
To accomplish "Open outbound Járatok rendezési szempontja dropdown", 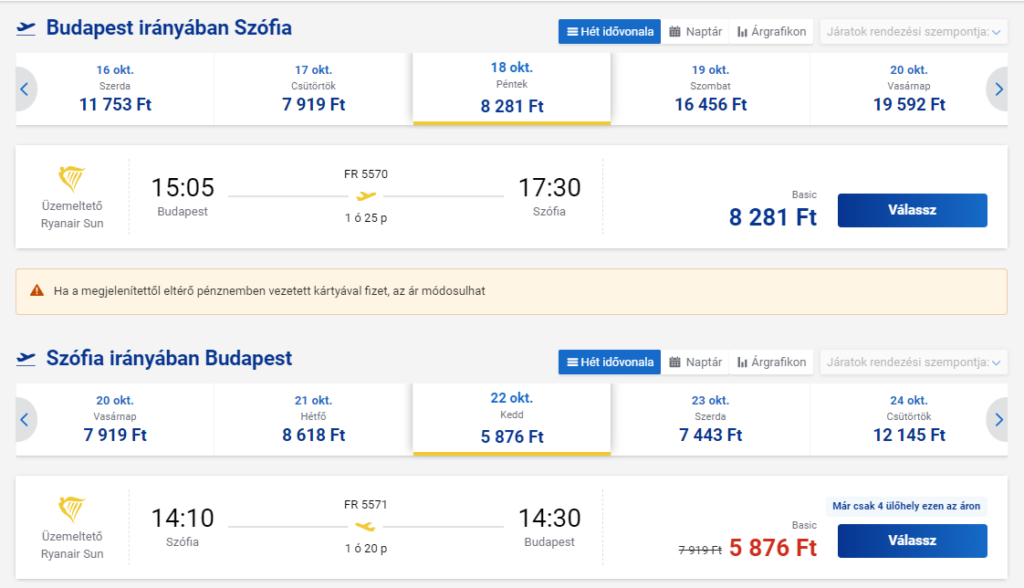I will (914, 31).
